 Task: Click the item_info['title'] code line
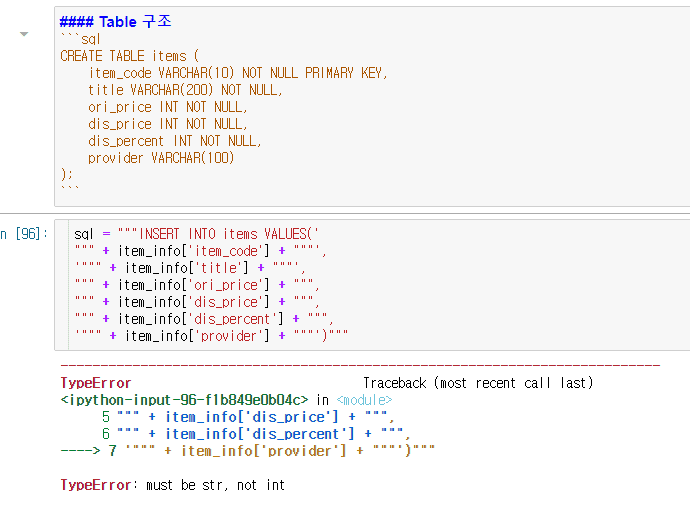point(190,268)
